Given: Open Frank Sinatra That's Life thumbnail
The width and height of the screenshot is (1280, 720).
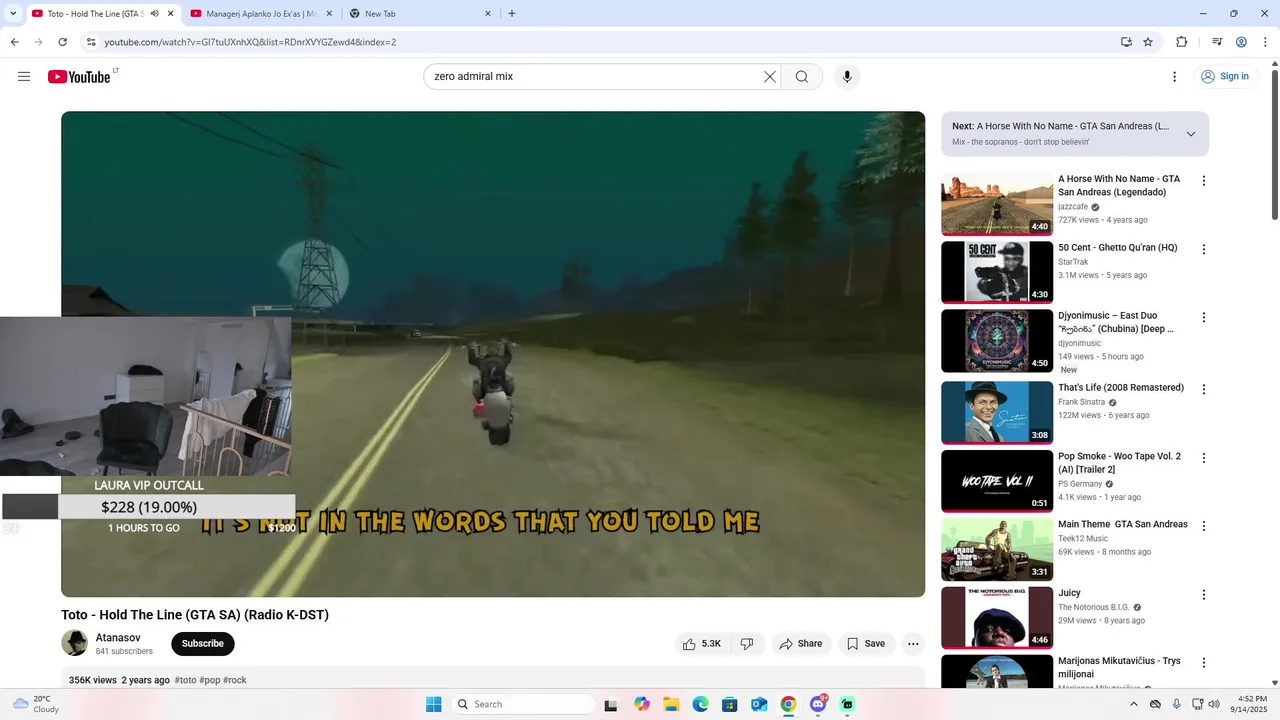Looking at the screenshot, I should (997, 413).
